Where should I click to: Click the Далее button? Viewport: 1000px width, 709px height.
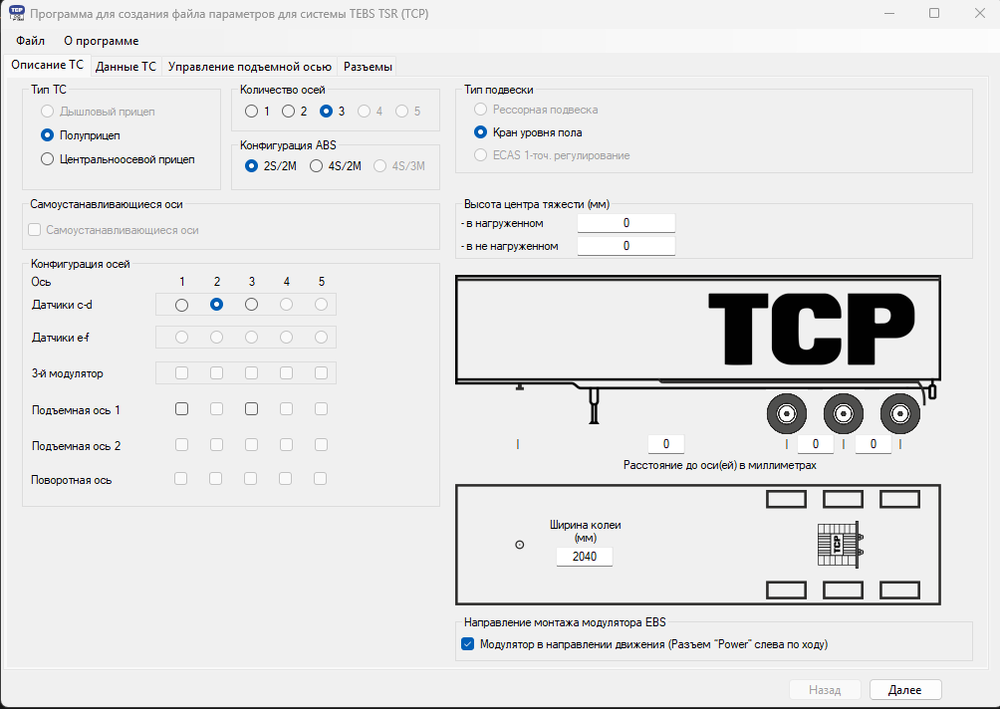tap(905, 690)
